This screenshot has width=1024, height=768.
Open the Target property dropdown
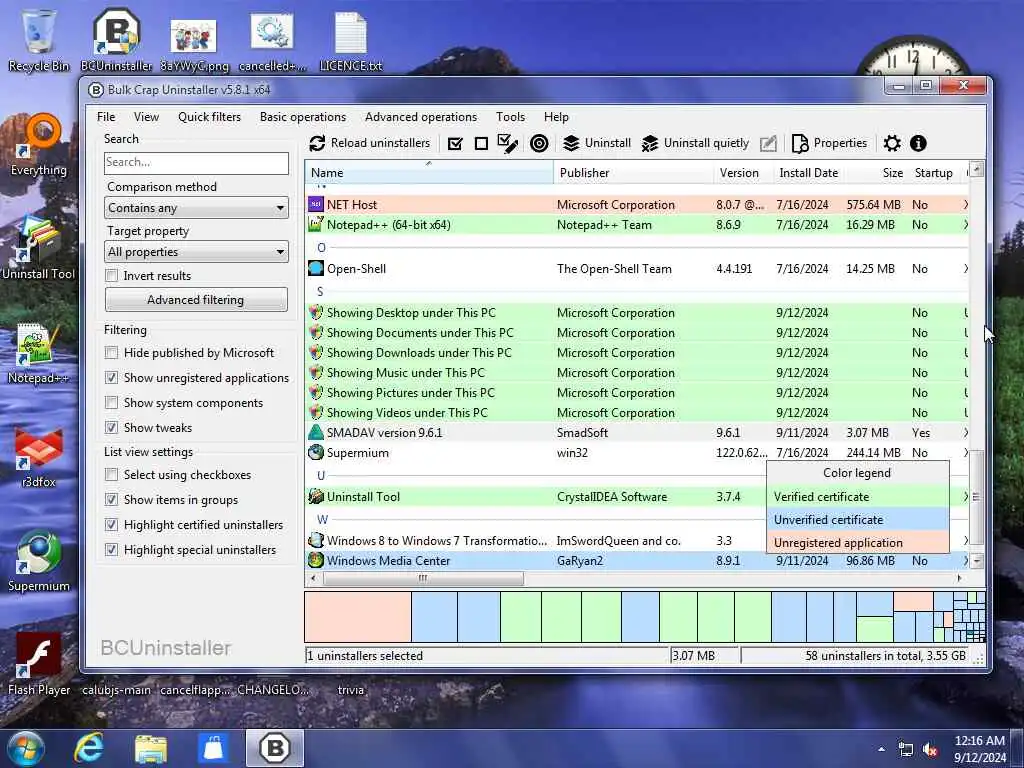(x=196, y=251)
